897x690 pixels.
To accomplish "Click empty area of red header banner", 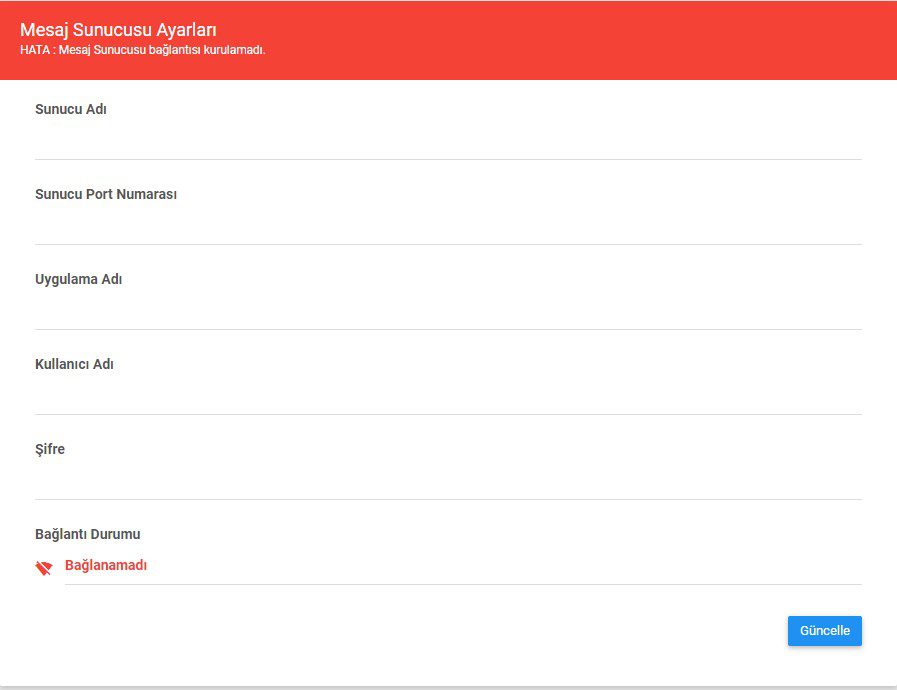I will pyautogui.click(x=600, y=40).
